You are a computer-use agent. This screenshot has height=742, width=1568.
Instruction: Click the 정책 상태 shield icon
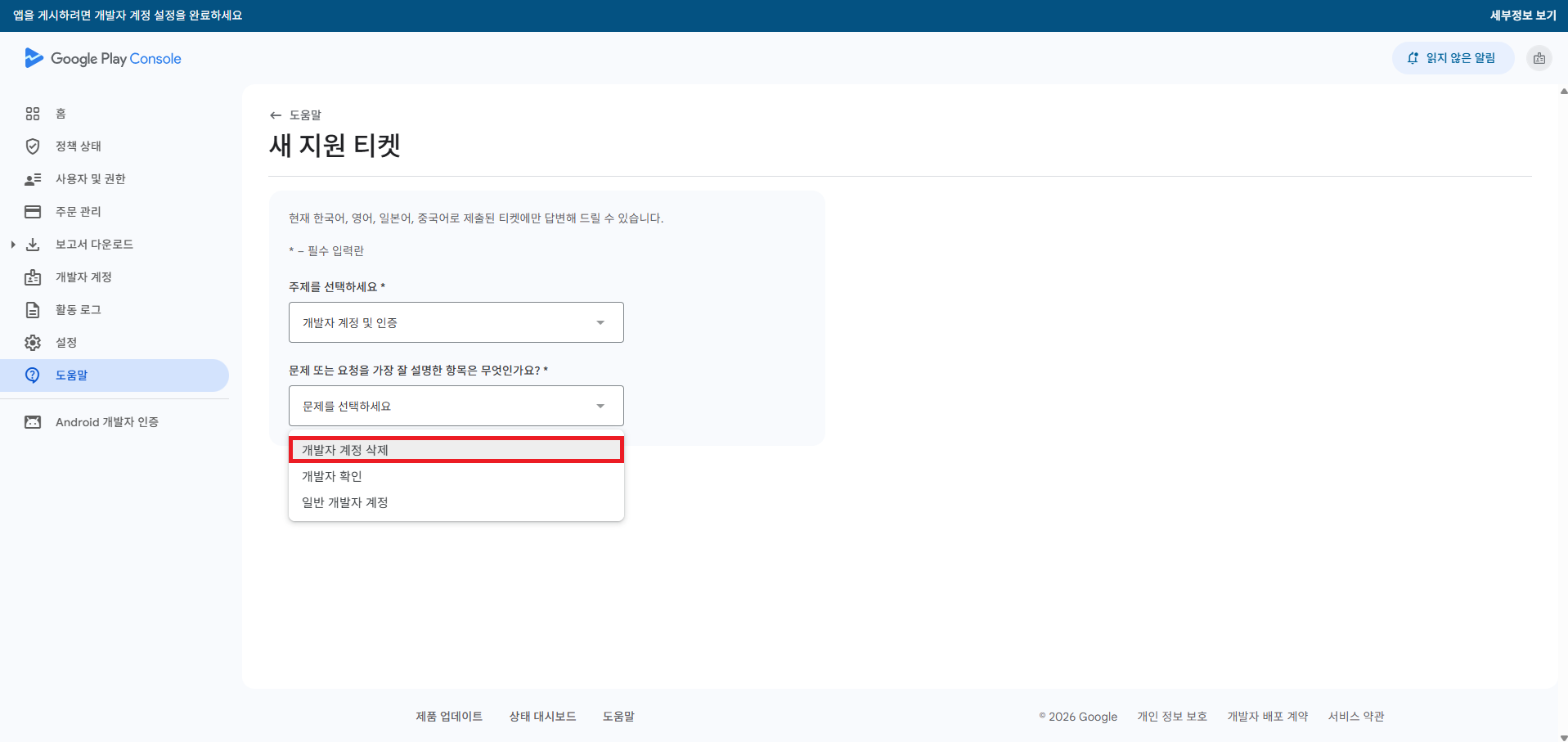(33, 146)
